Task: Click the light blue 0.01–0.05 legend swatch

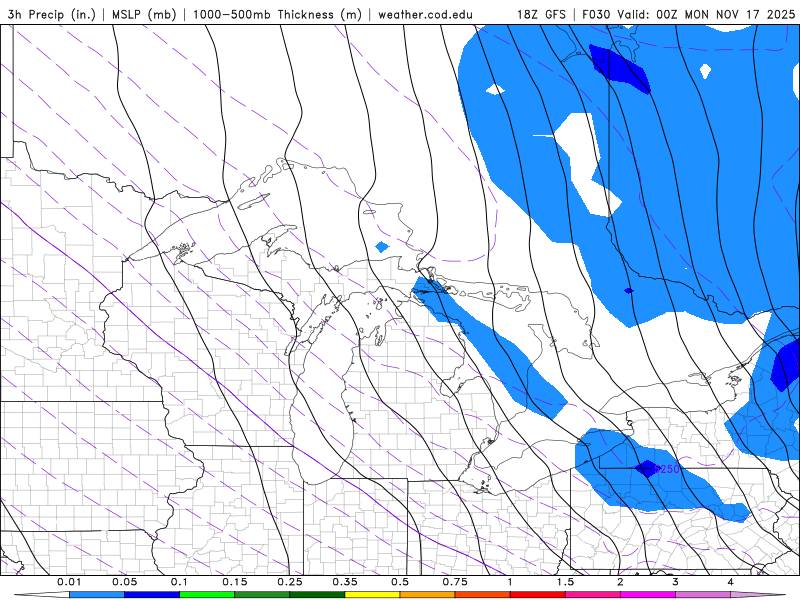Action: click(x=97, y=595)
